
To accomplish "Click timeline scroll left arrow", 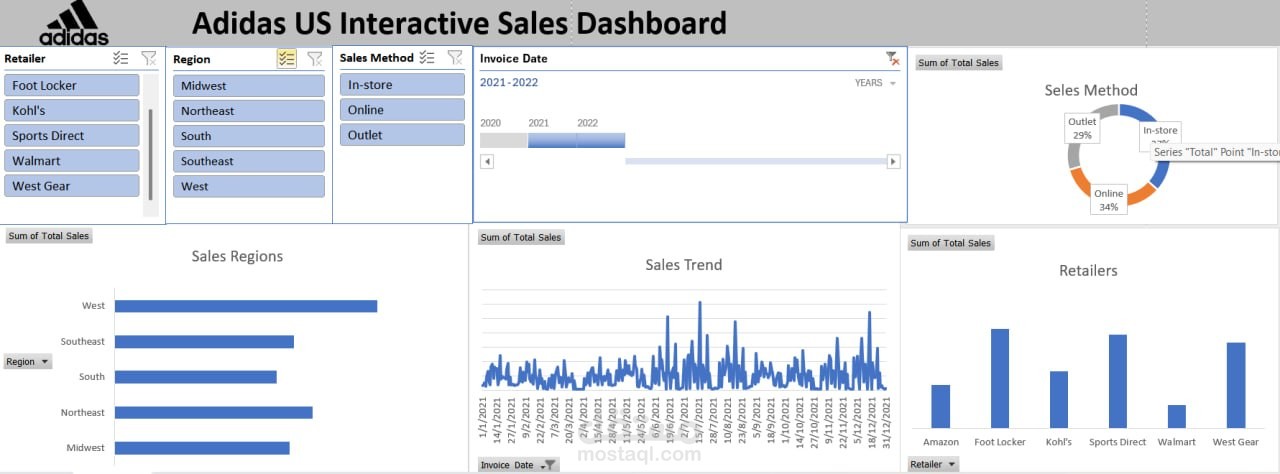I will (487, 162).
